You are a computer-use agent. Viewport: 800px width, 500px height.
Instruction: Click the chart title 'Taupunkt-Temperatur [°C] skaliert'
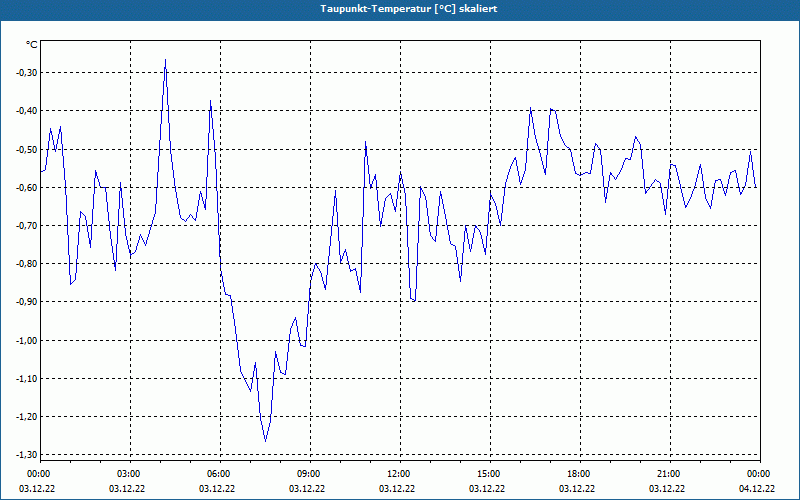(409, 9)
